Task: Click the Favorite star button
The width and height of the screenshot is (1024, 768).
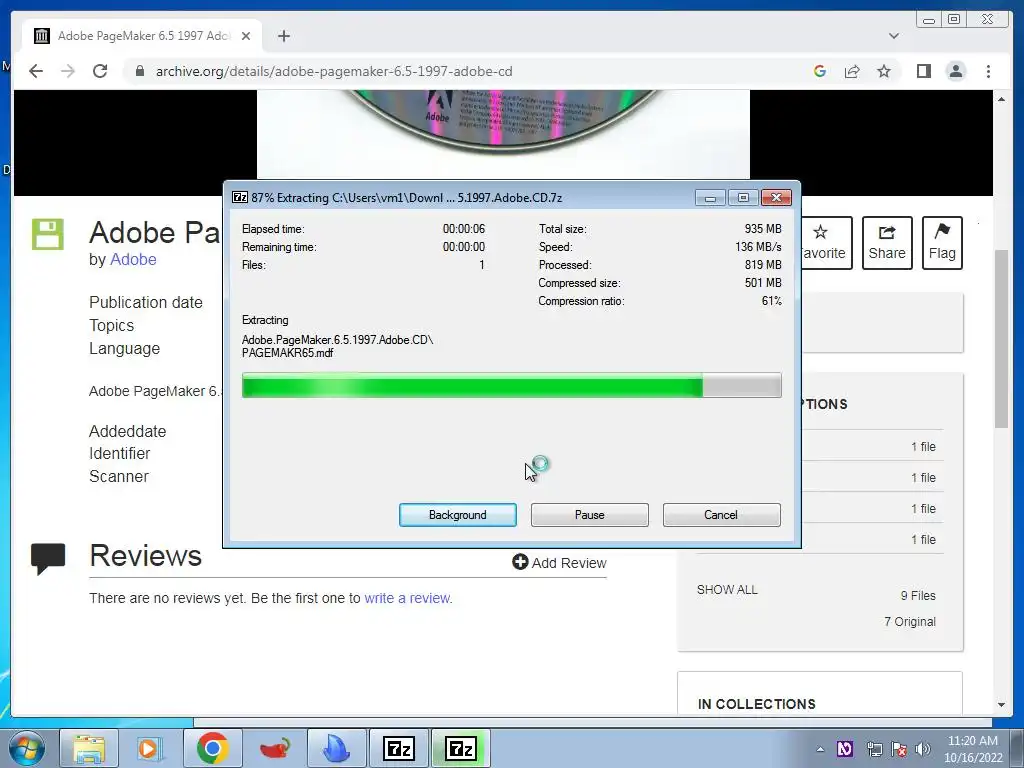Action: coord(825,243)
